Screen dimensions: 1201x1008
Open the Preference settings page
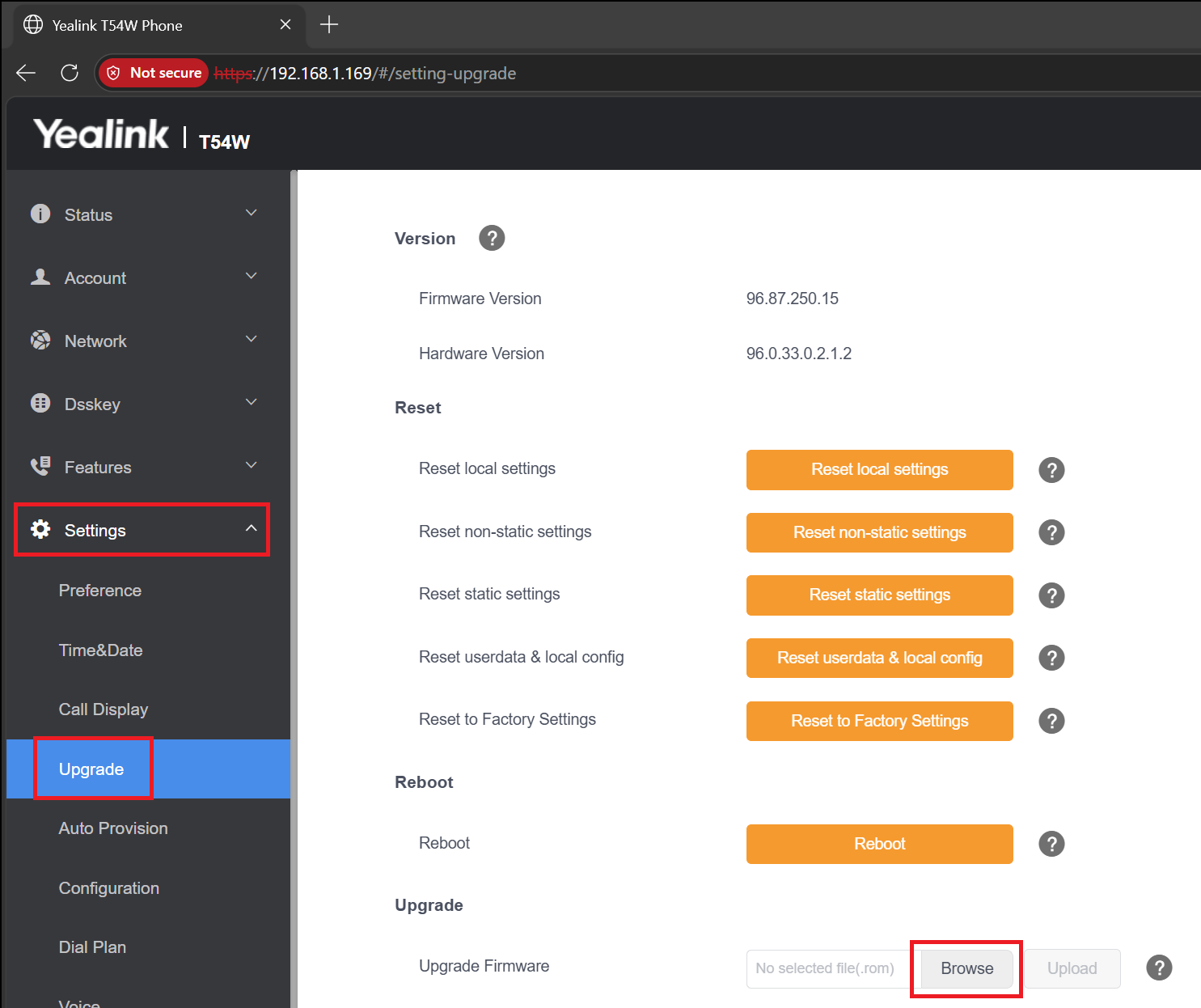tap(100, 591)
